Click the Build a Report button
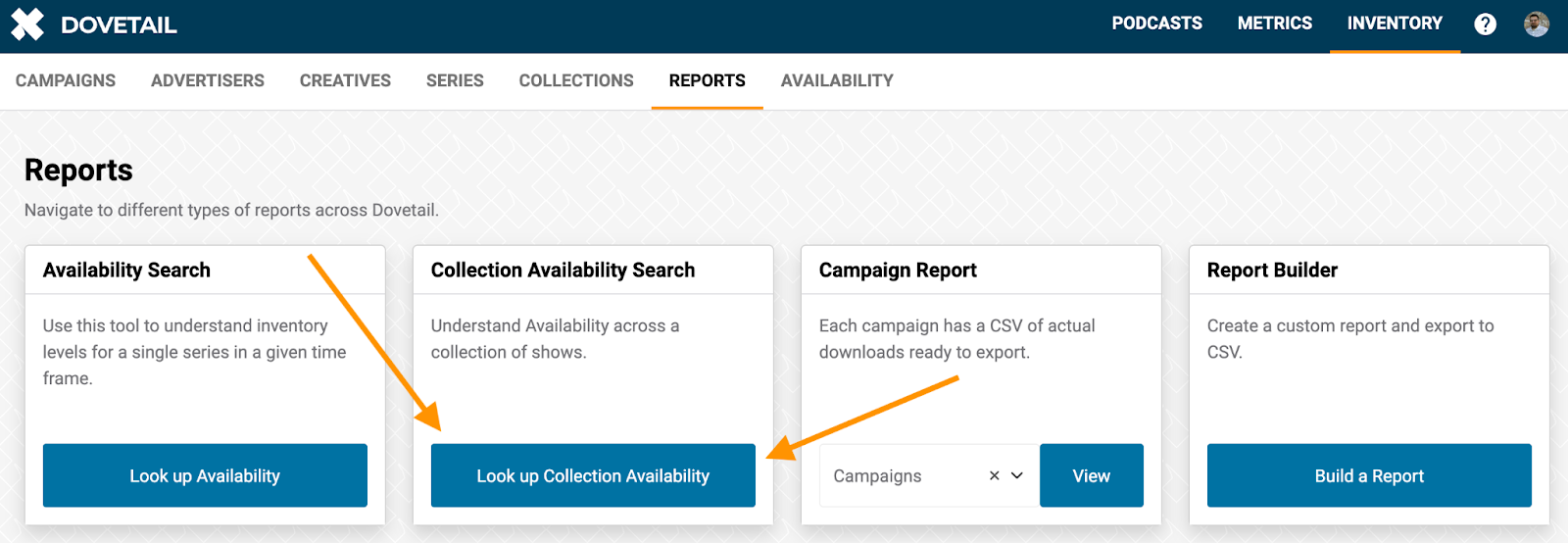This screenshot has height=543, width=1568. 1369,475
